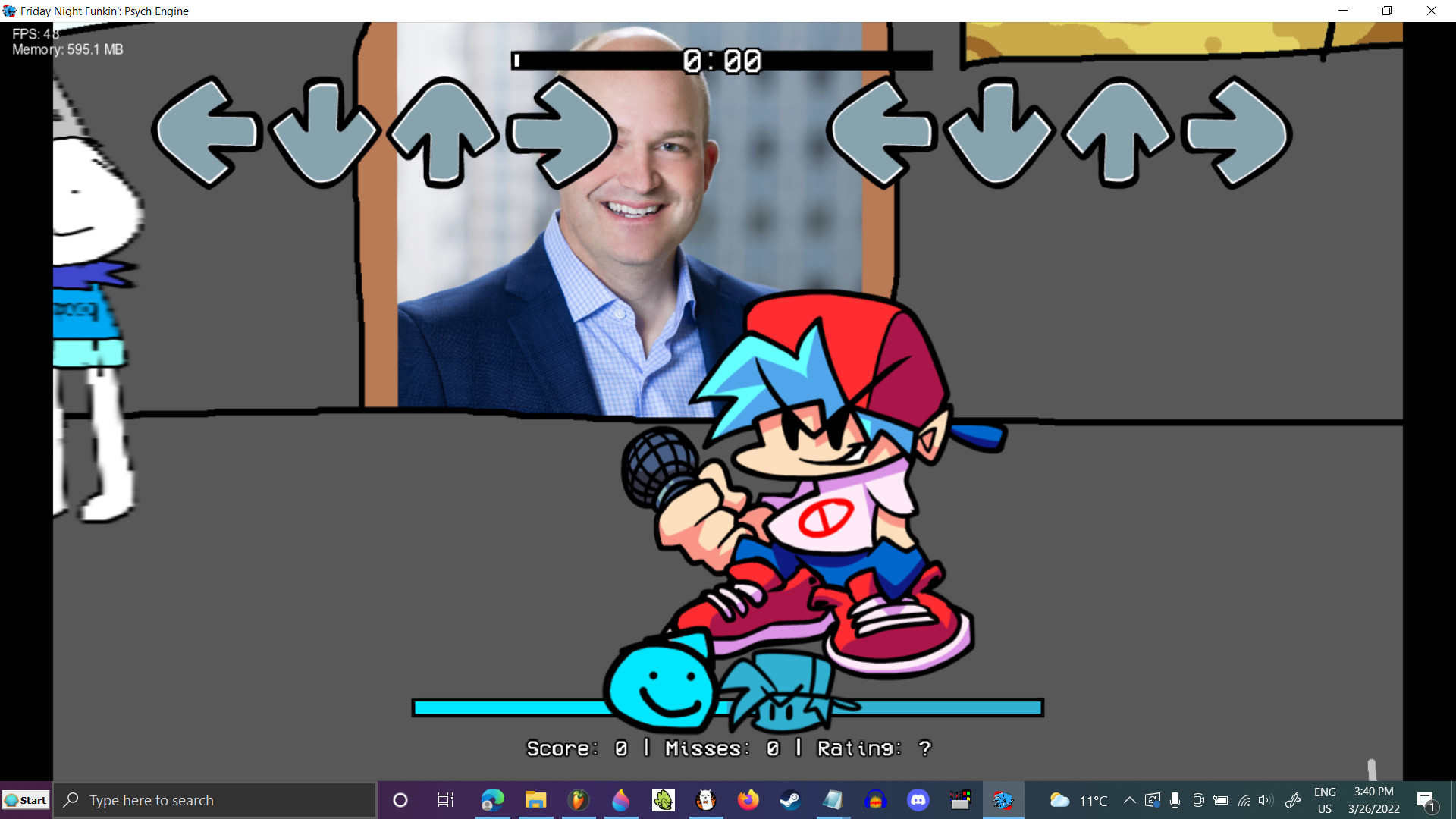Click the opponent's right arrow receptor
Screen dimensions: 1456x819
[562, 132]
